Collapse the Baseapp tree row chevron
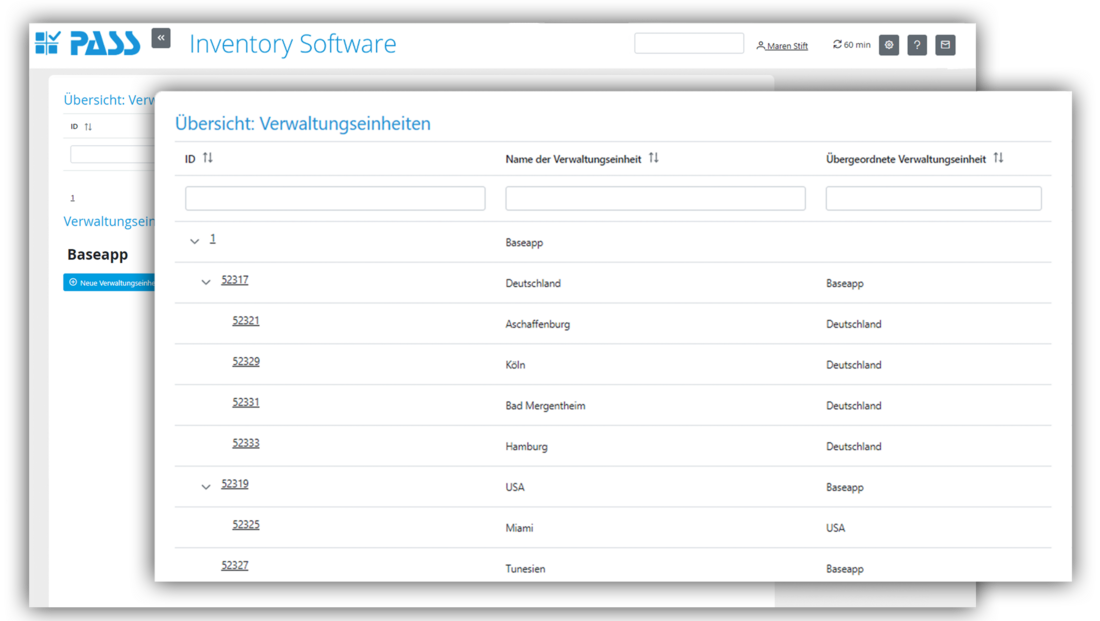 point(196,241)
